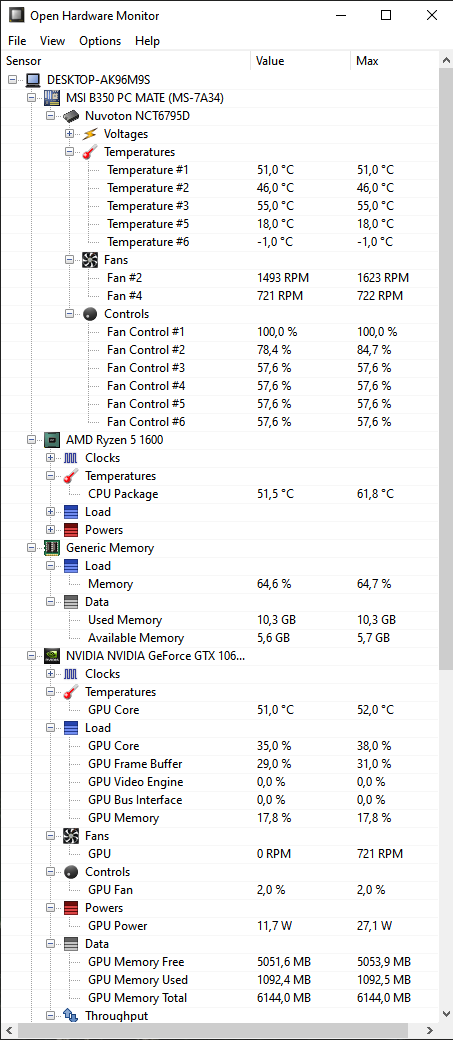
Task: Collapse the Throughput node
Action: point(50,1016)
